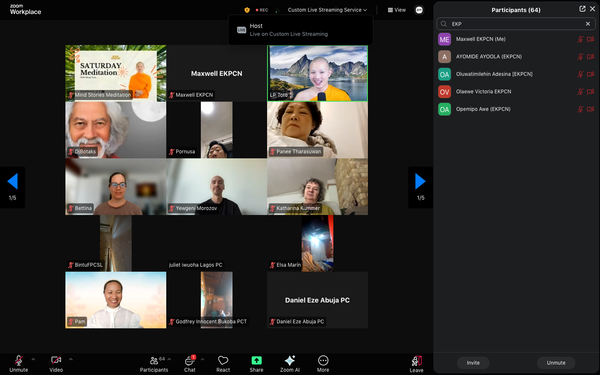This screenshot has height=375, width=600.
Task: Select Maxwell EKPCN (Me) in participant list
Action: coord(516,39)
